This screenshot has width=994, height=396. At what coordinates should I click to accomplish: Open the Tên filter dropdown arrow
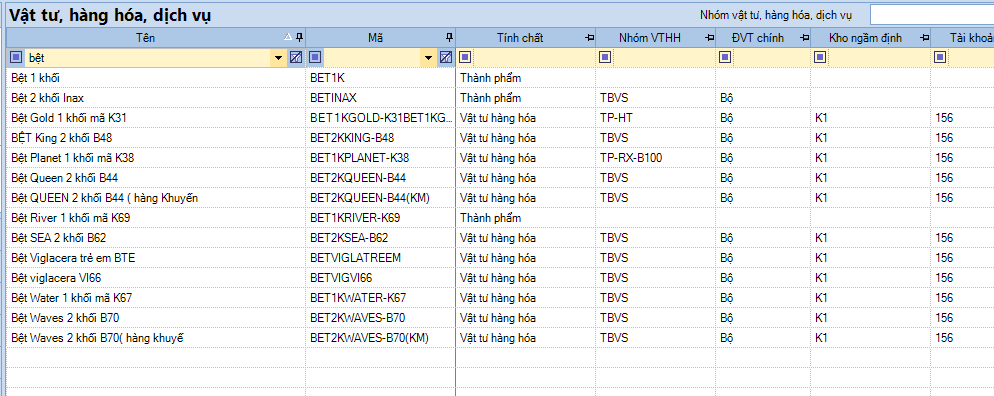(278, 58)
